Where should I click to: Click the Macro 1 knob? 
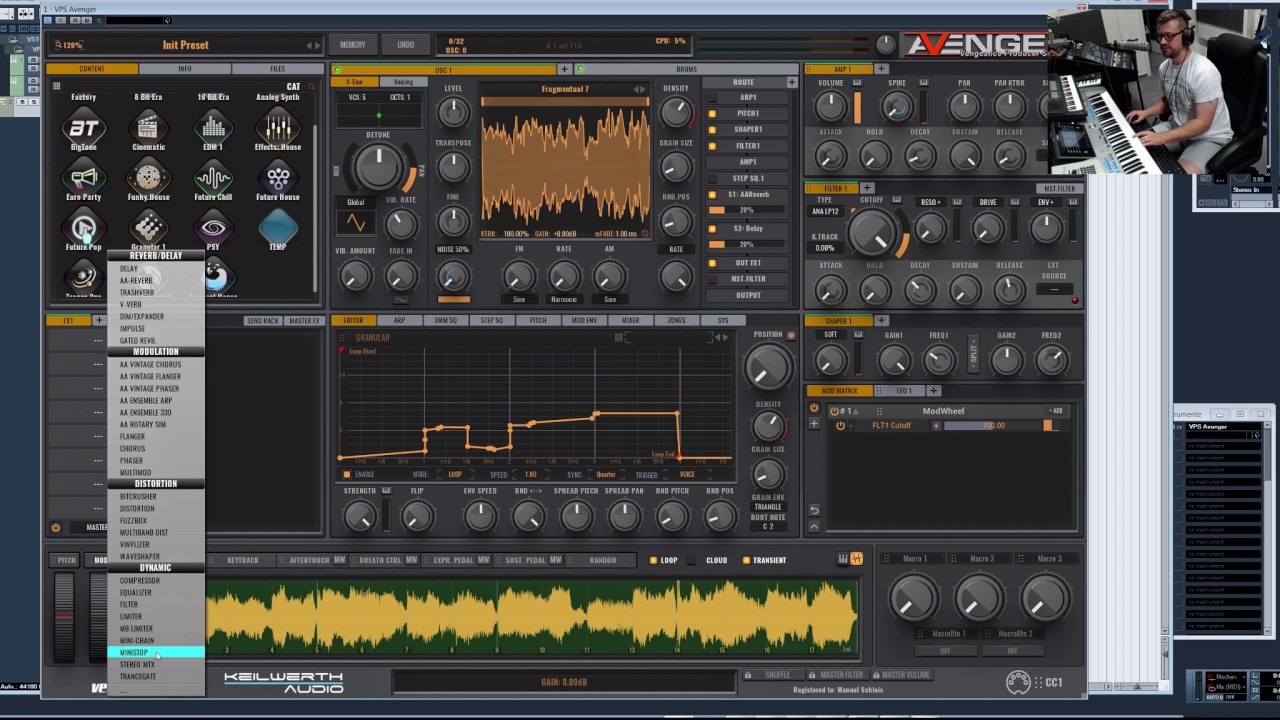coord(914,598)
